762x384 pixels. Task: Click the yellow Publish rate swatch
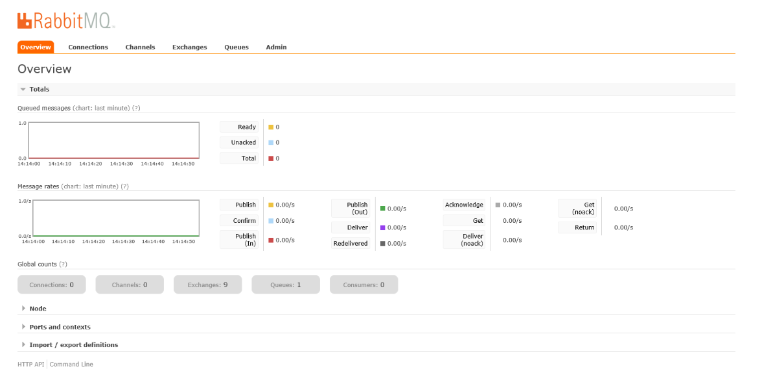271,205
